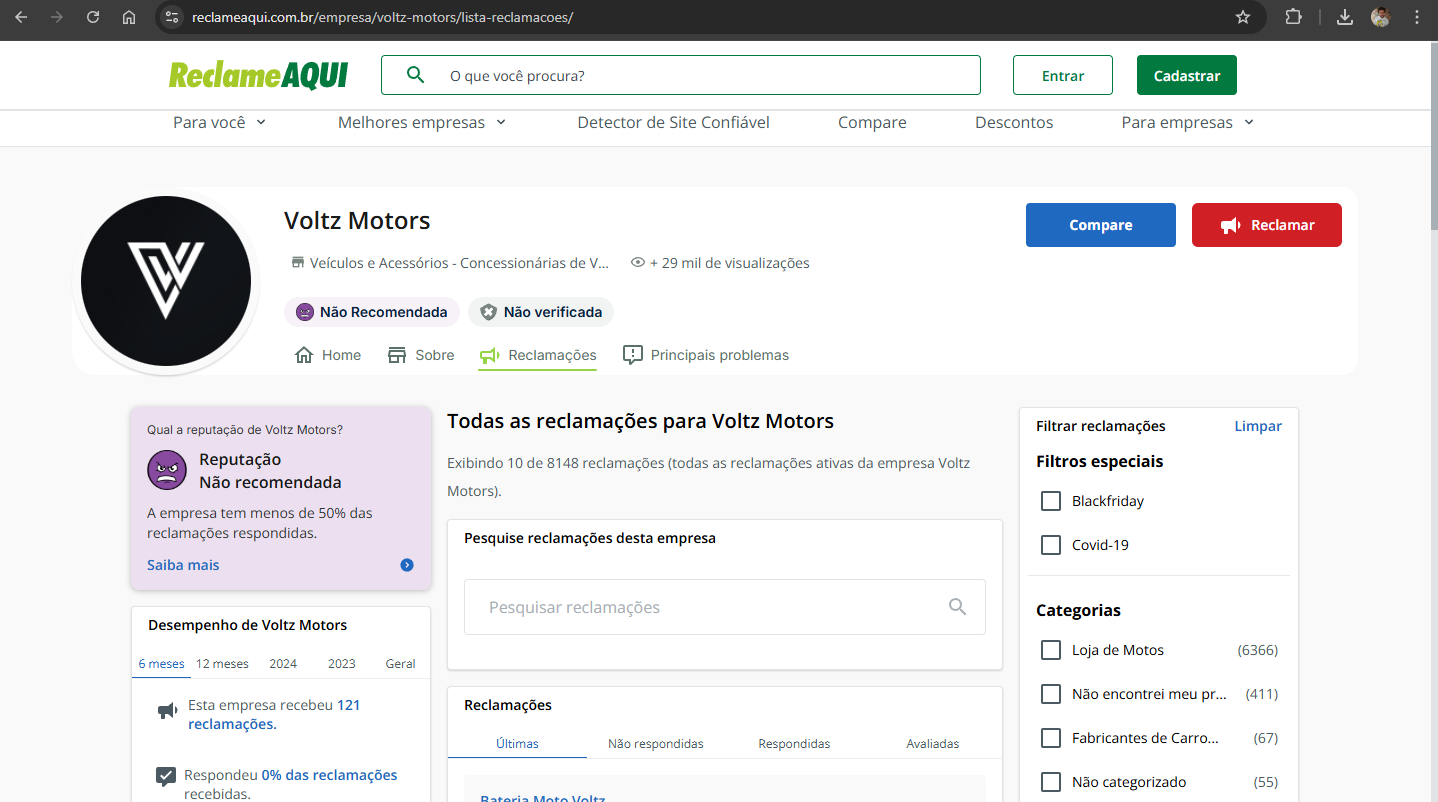Open the browser extensions puzzle icon
Image resolution: width=1438 pixels, height=802 pixels.
(1293, 17)
